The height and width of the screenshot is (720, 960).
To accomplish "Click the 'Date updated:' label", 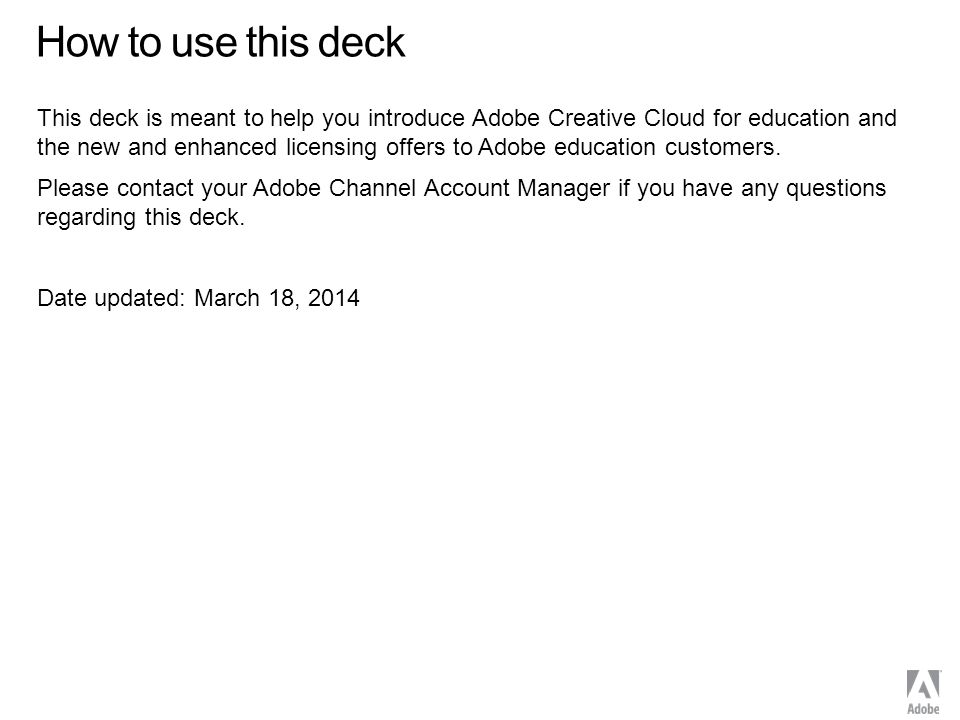I will coord(111,298).
